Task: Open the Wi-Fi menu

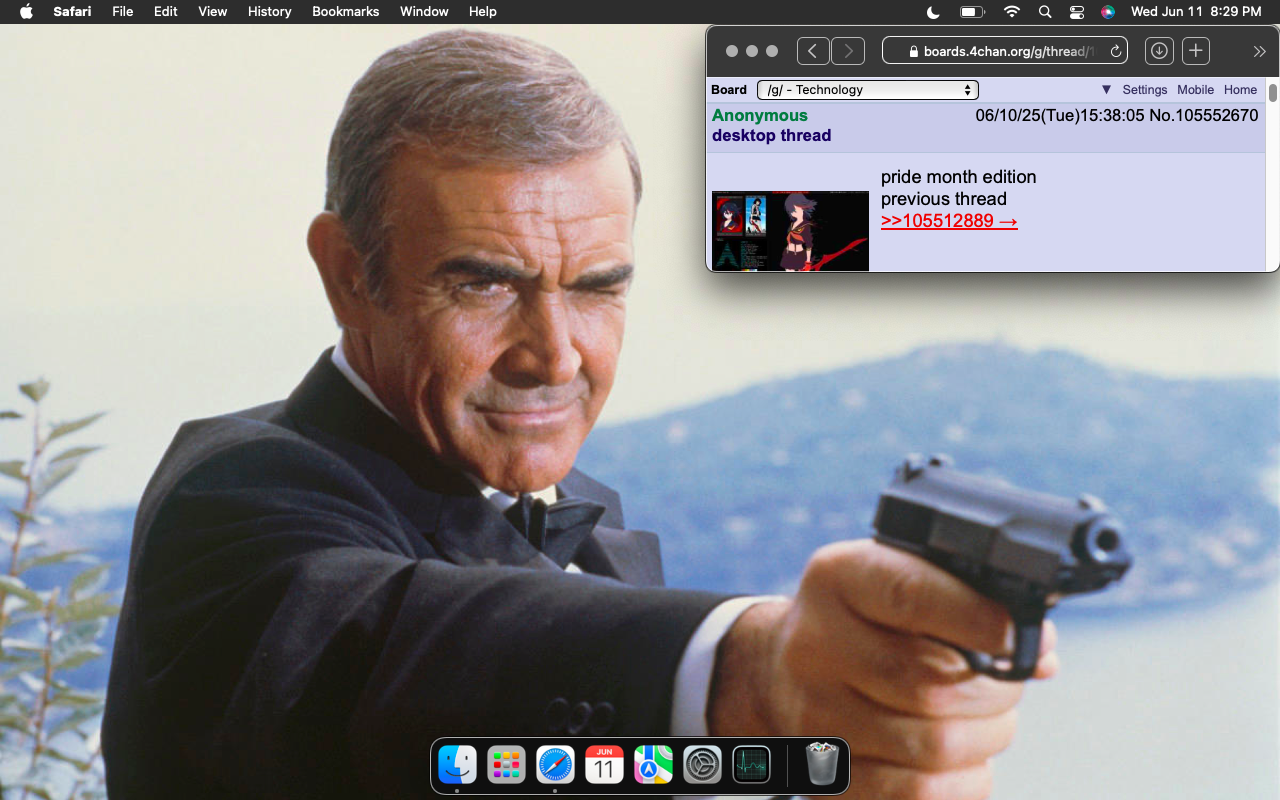Action: 1012,11
